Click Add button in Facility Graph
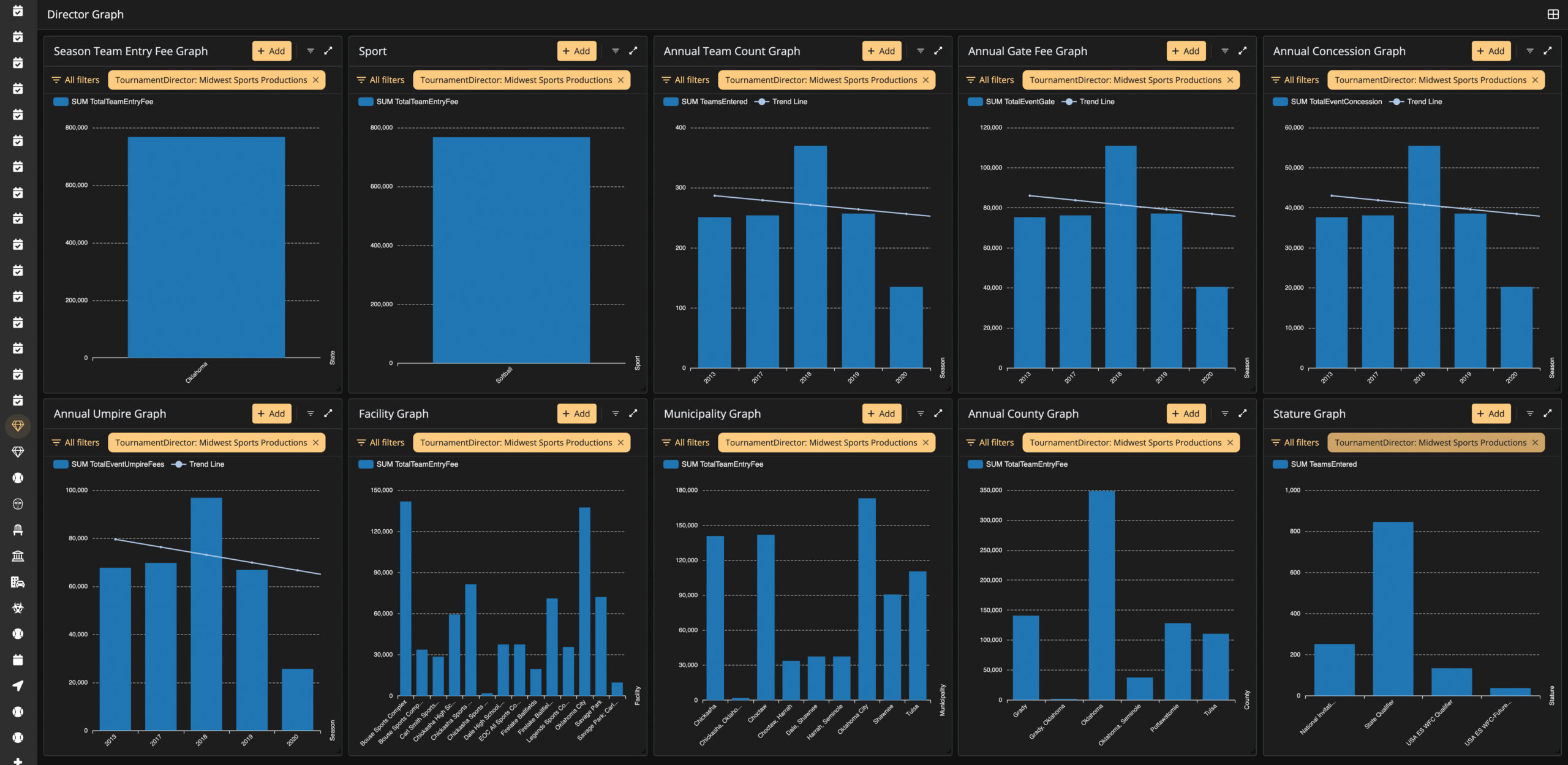Image resolution: width=1568 pixels, height=765 pixels. [576, 413]
